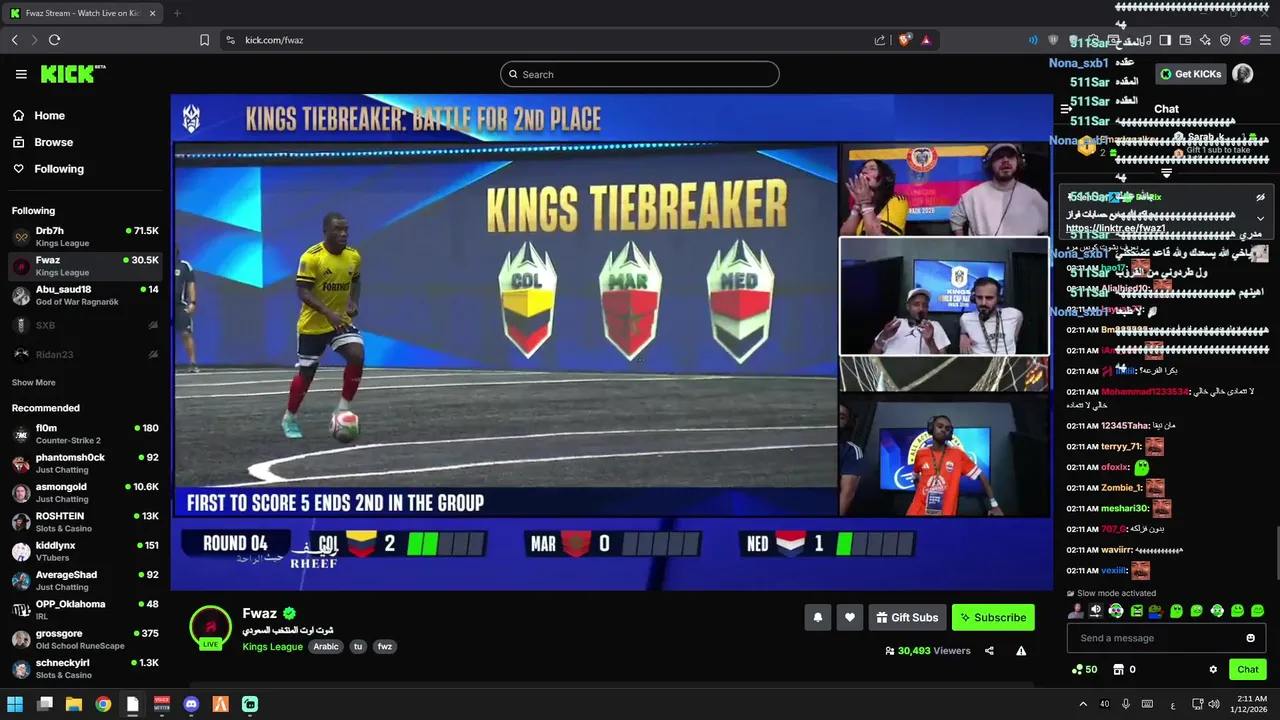Follow Fwaz with the heart icon
The height and width of the screenshot is (720, 1280).
tap(850, 618)
